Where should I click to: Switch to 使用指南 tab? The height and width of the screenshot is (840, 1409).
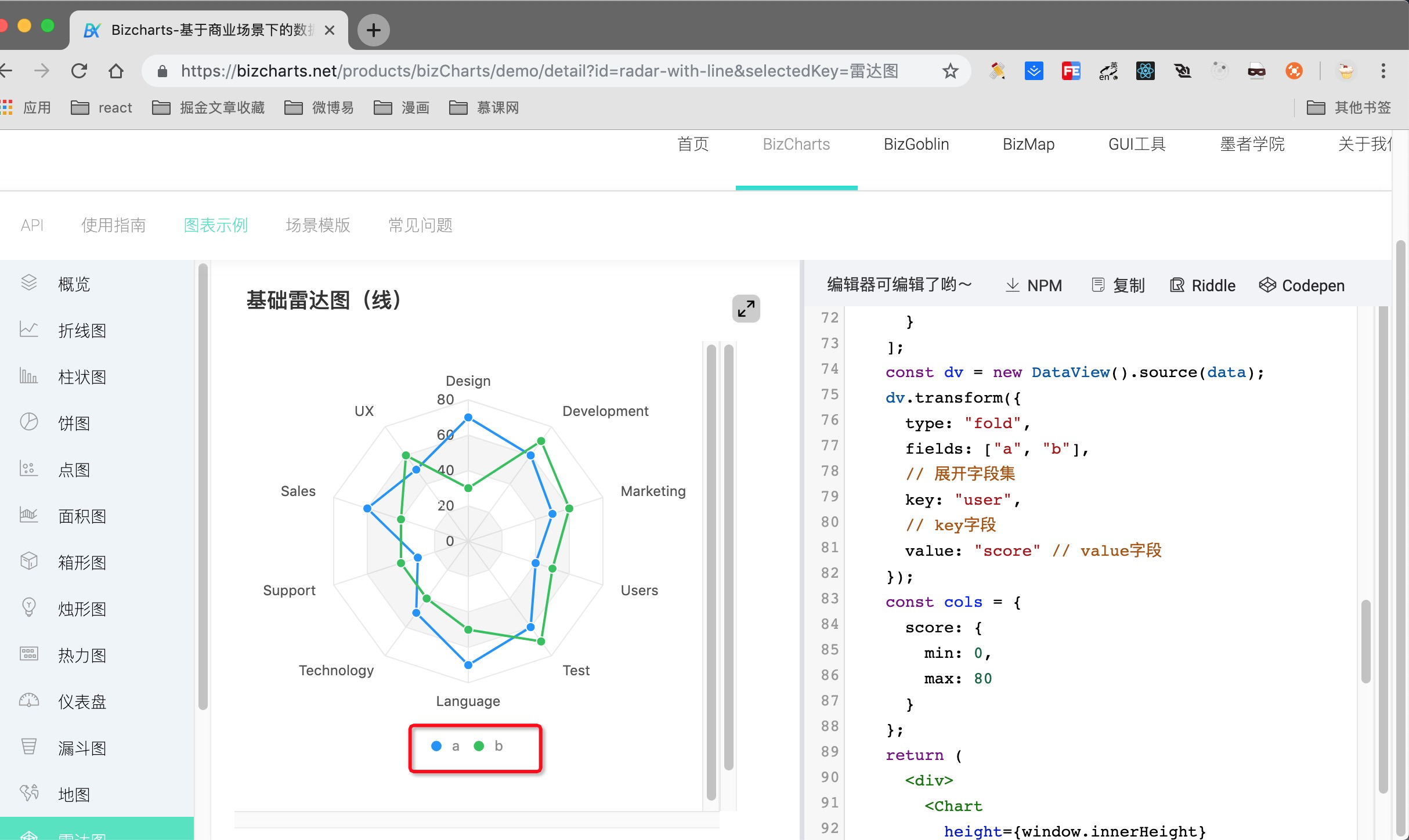tap(113, 225)
